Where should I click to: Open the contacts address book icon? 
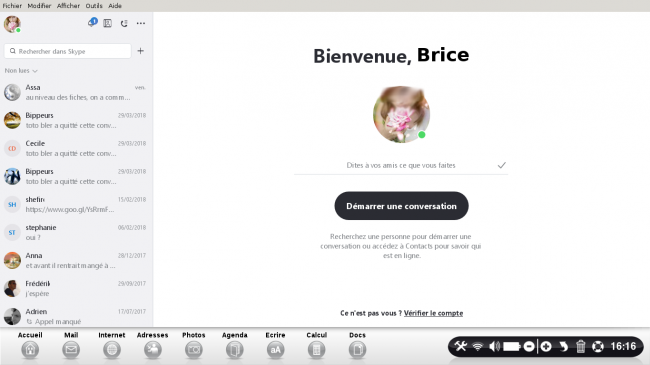pos(107,23)
